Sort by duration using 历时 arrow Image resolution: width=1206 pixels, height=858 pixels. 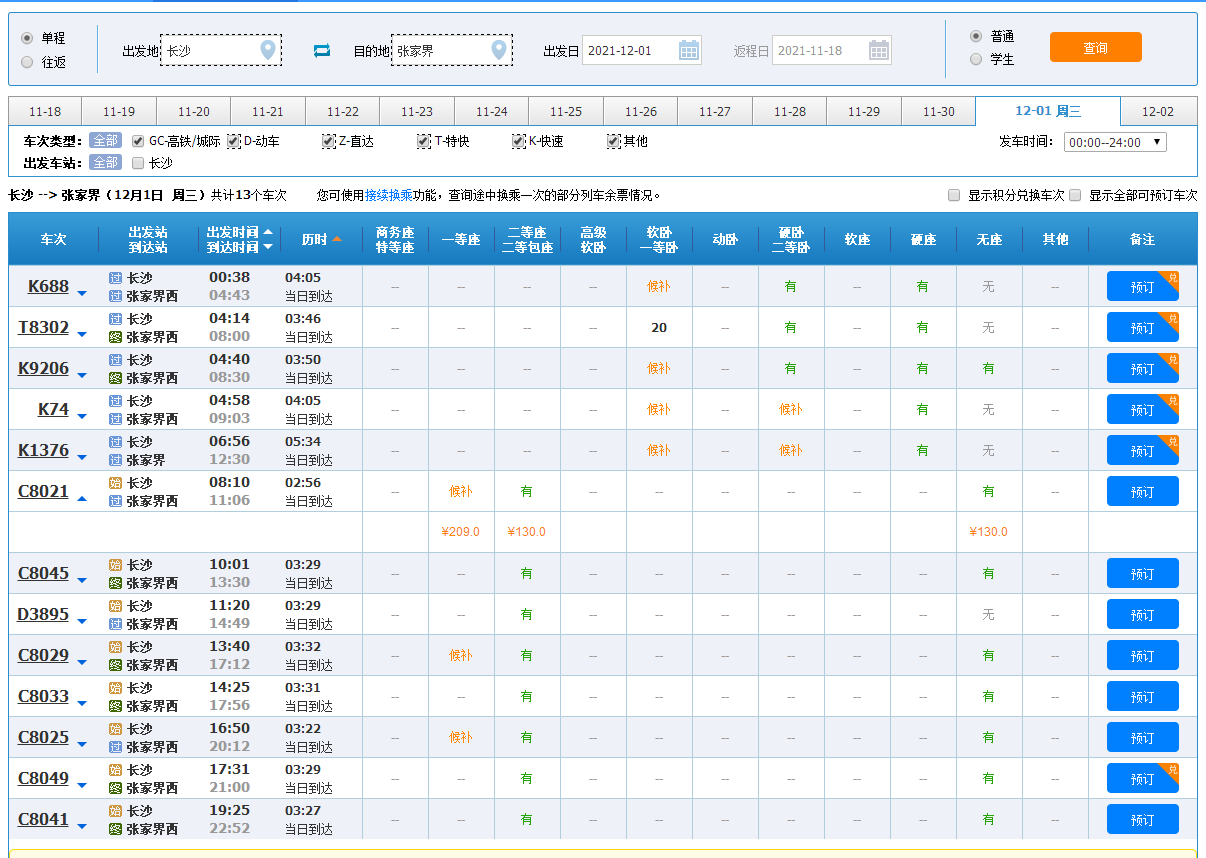pos(337,239)
